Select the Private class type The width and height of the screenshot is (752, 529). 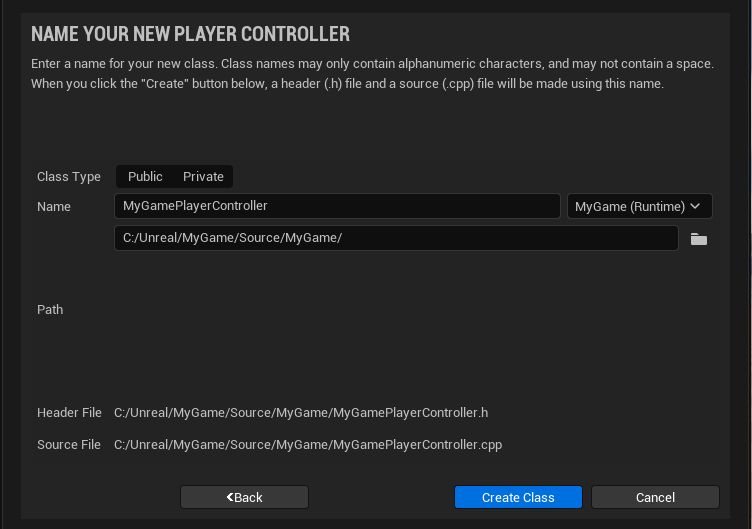pyautogui.click(x=203, y=177)
